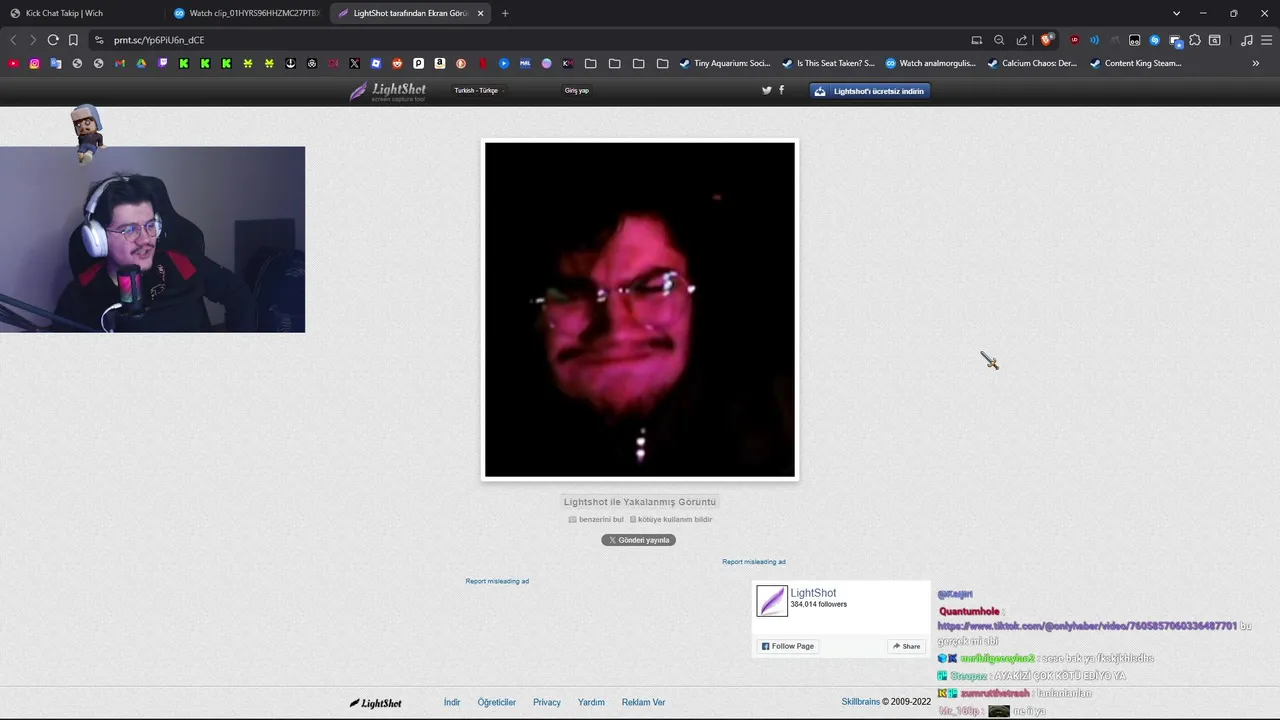Click Report misleading ad link beside footer LightShot logo column
The width and height of the screenshot is (1280, 720).
tap(497, 581)
